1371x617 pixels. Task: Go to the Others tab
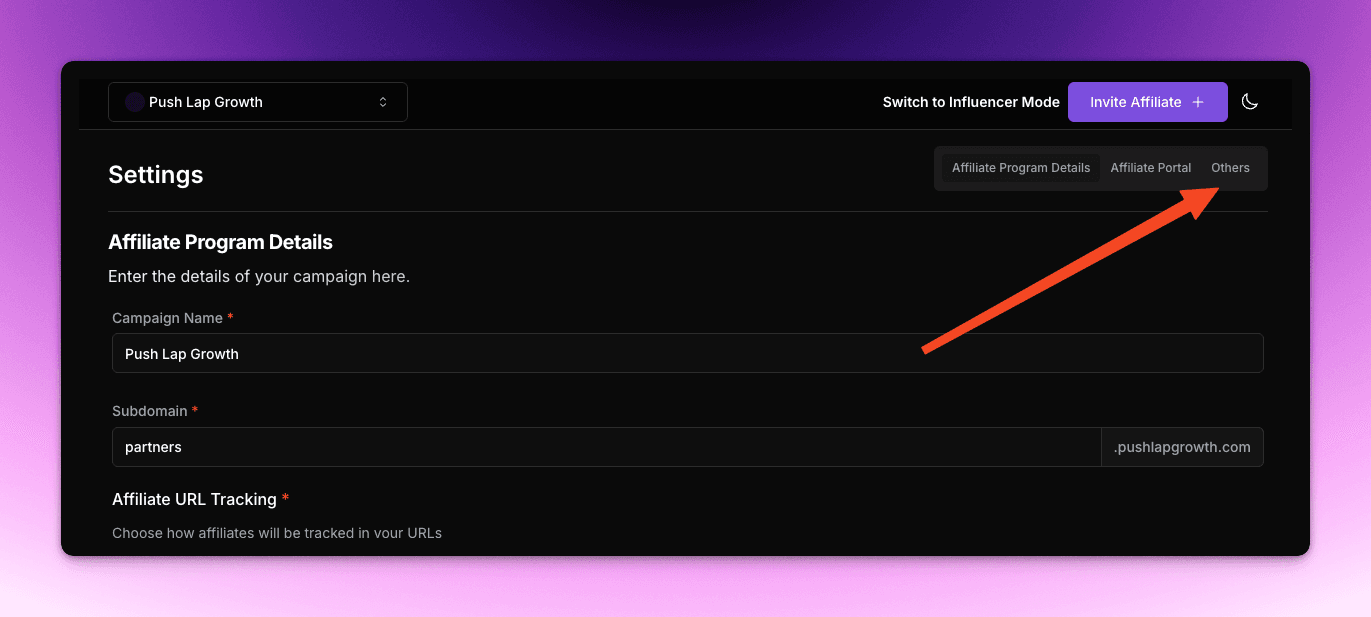pos(1230,168)
